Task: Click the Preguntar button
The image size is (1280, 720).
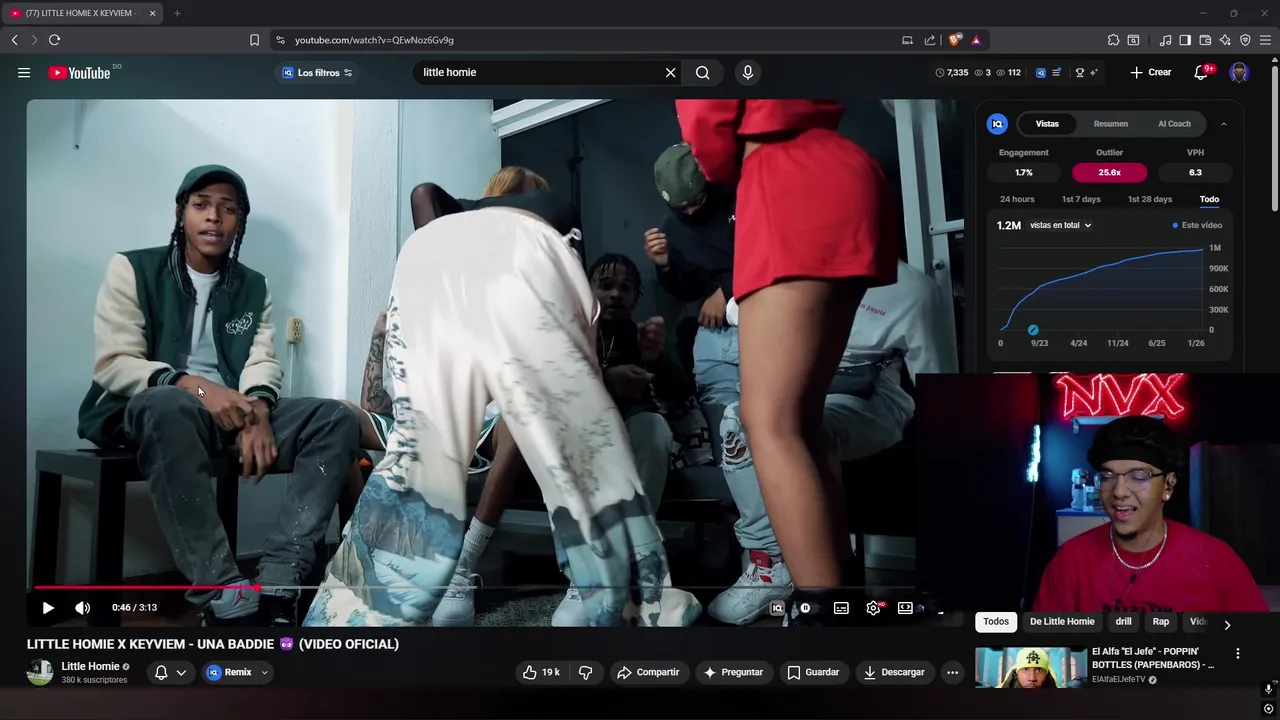Action: [733, 672]
